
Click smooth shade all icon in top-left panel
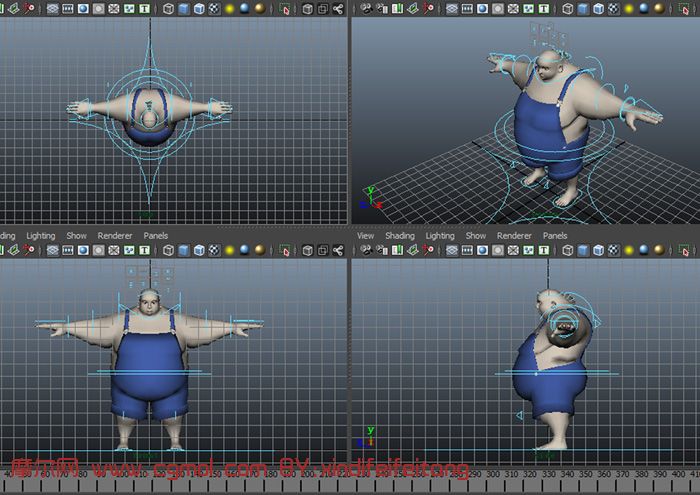click(x=186, y=9)
